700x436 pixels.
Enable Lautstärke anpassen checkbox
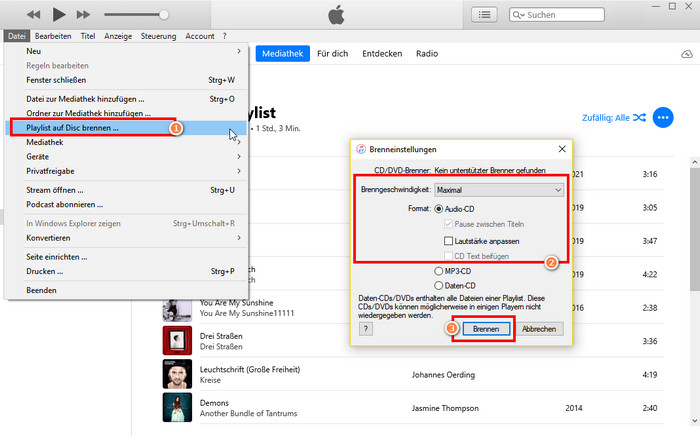click(x=448, y=241)
